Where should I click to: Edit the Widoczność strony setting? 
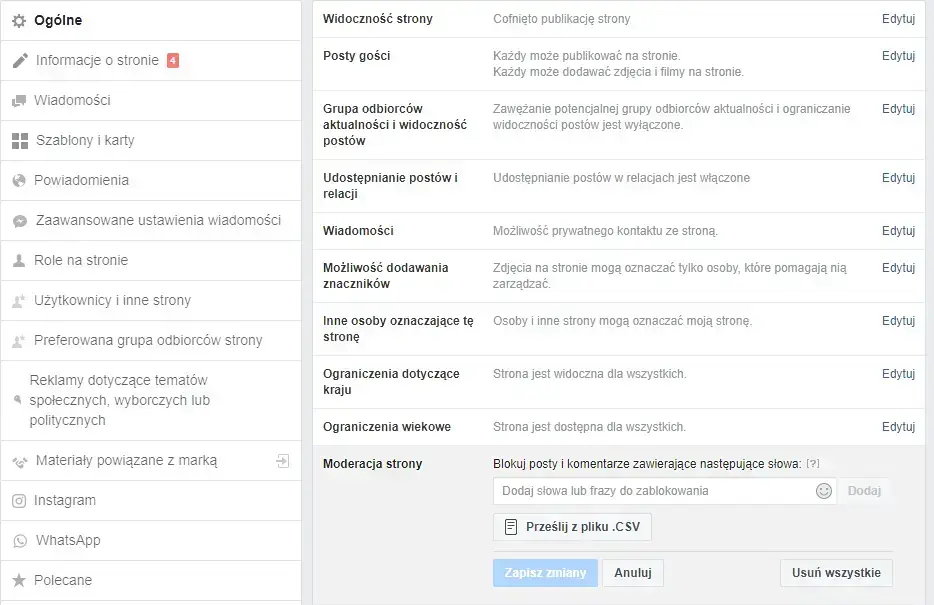pyautogui.click(x=898, y=19)
